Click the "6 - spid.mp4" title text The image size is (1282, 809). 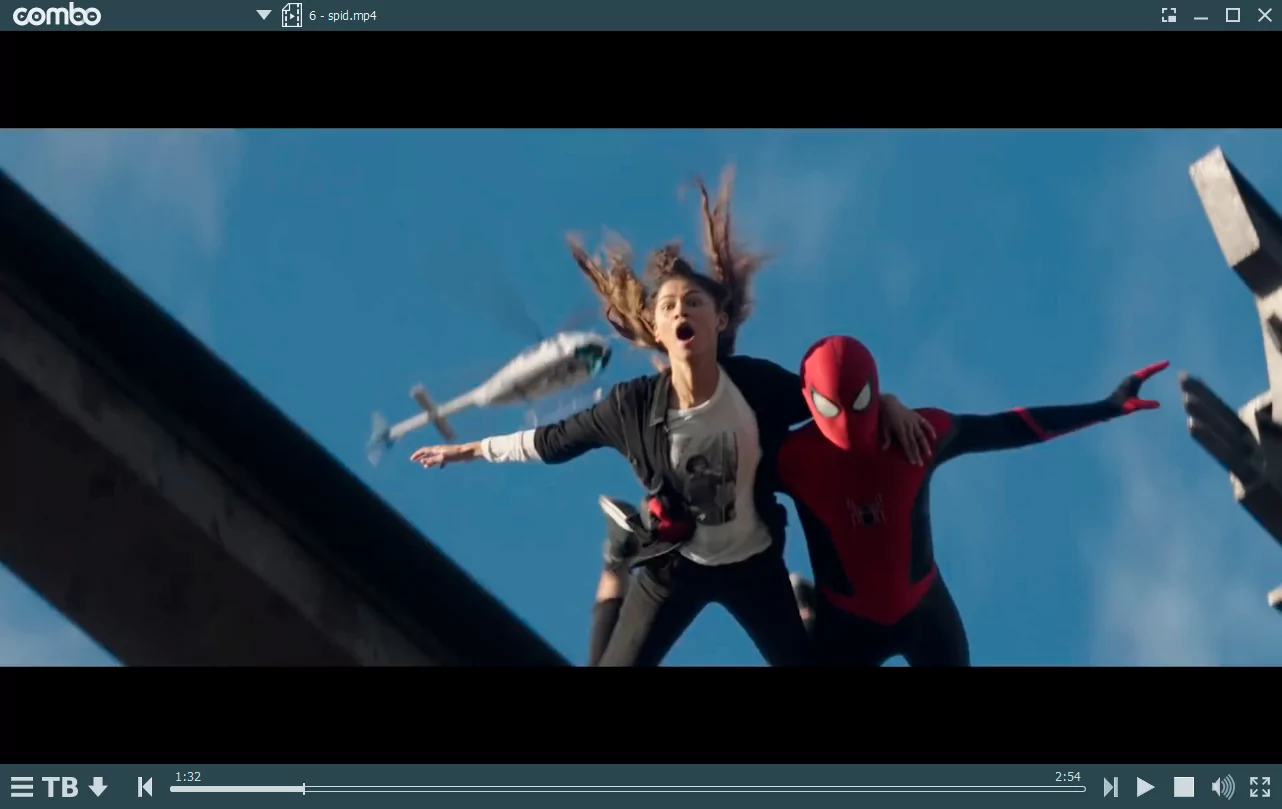click(343, 16)
